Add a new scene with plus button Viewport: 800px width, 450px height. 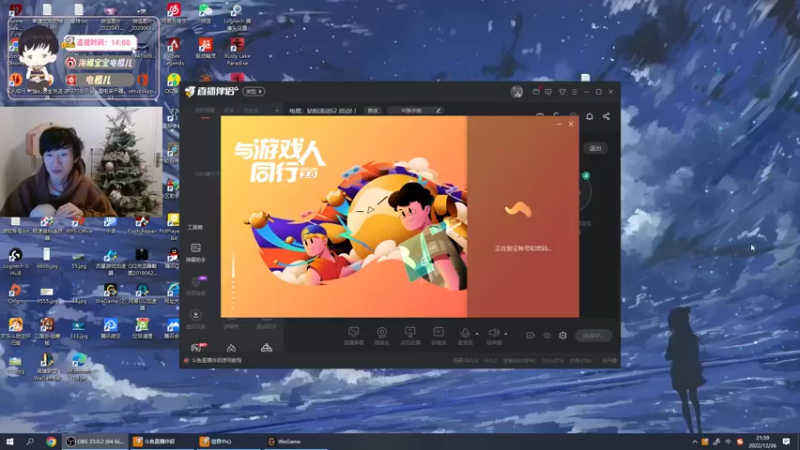pos(277,110)
